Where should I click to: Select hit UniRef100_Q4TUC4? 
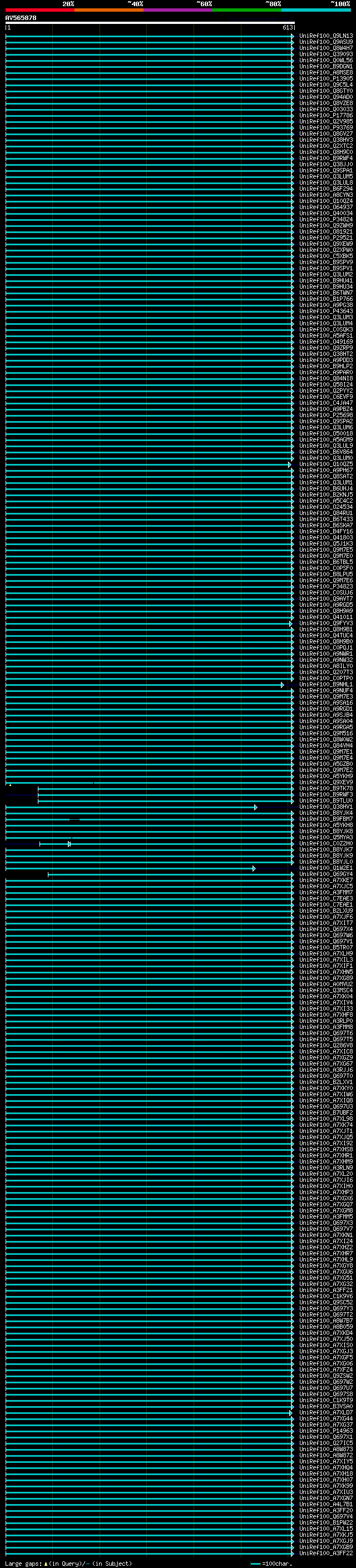326,635
